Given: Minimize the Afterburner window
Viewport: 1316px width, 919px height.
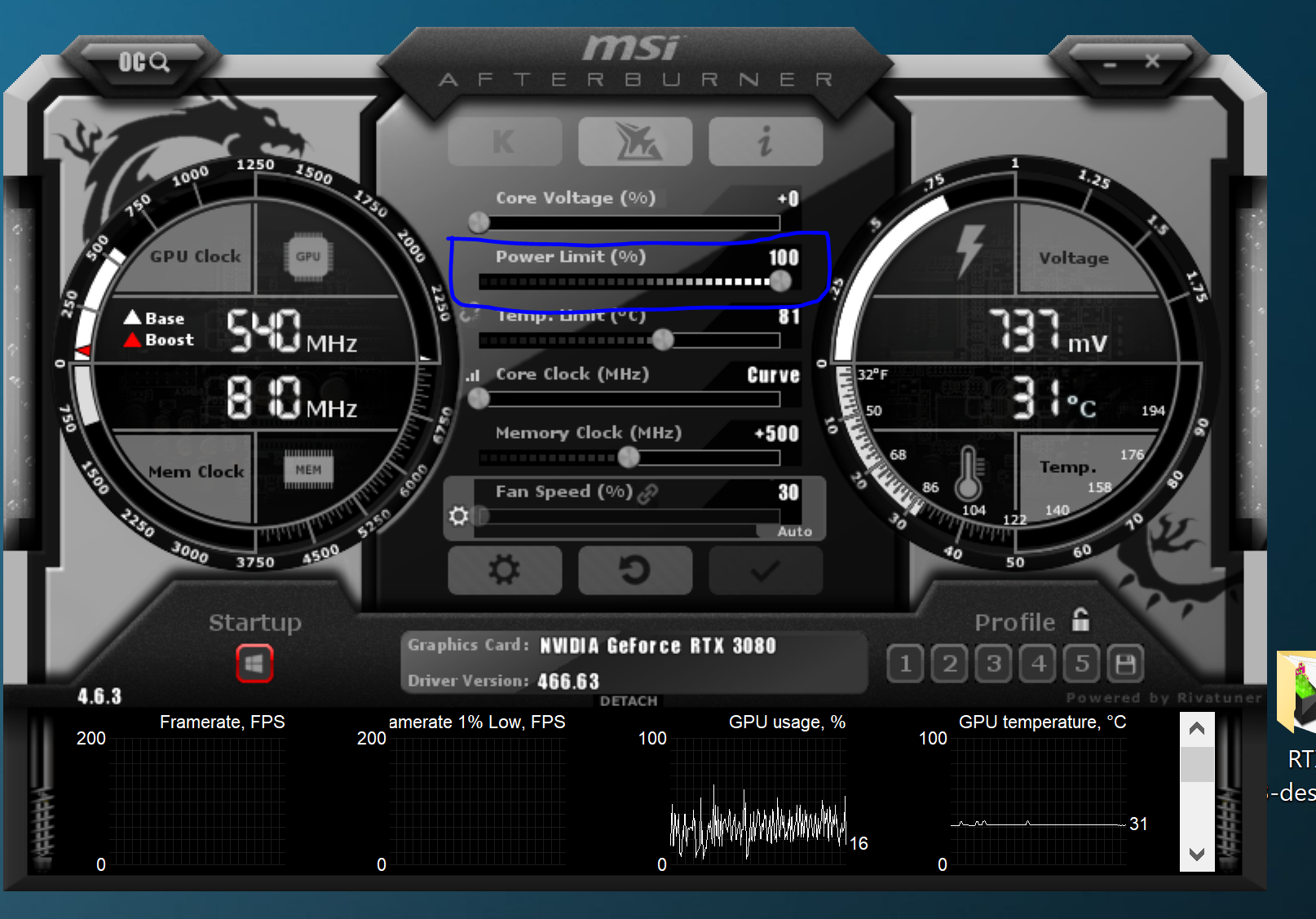Looking at the screenshot, I should point(1110,64).
